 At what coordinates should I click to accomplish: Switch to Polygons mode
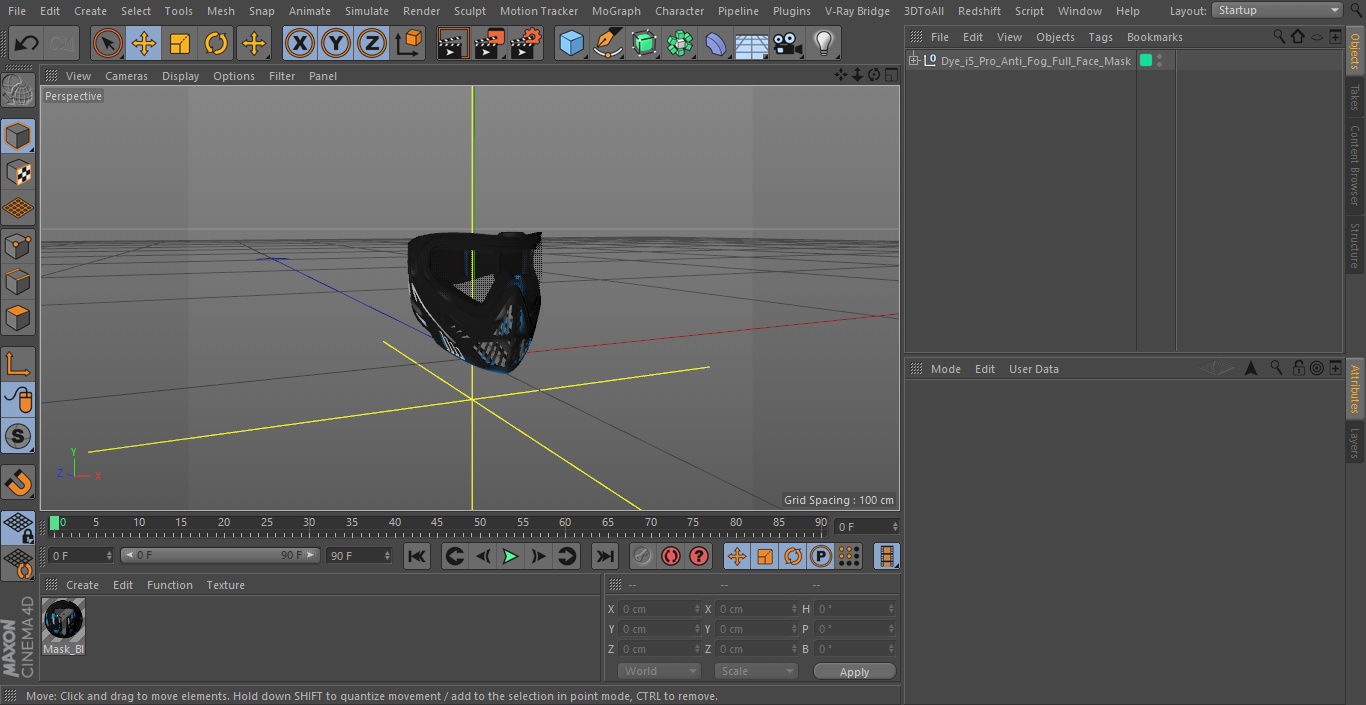18,318
